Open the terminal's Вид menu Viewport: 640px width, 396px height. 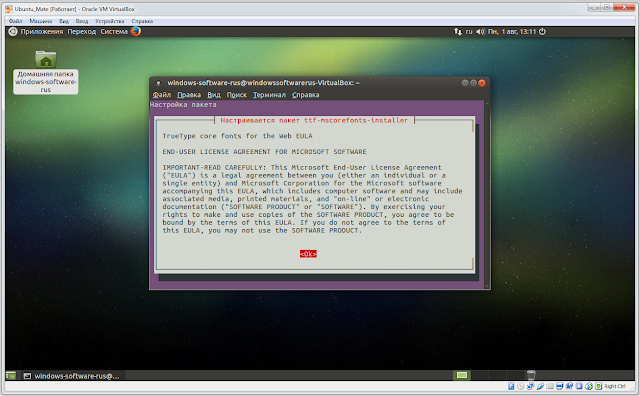214,95
